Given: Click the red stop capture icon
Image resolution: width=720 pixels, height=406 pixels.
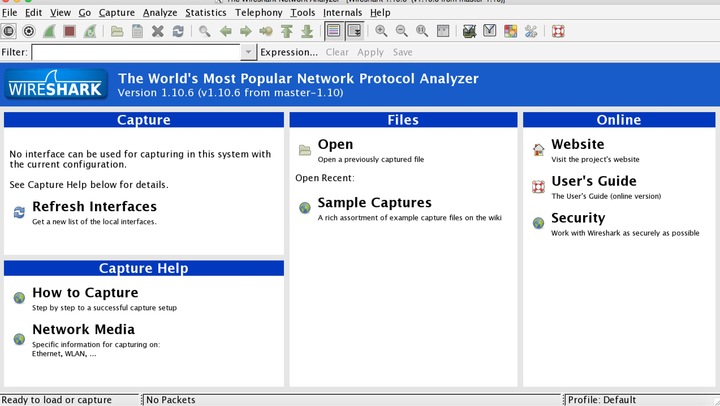Looking at the screenshot, I should [69, 31].
